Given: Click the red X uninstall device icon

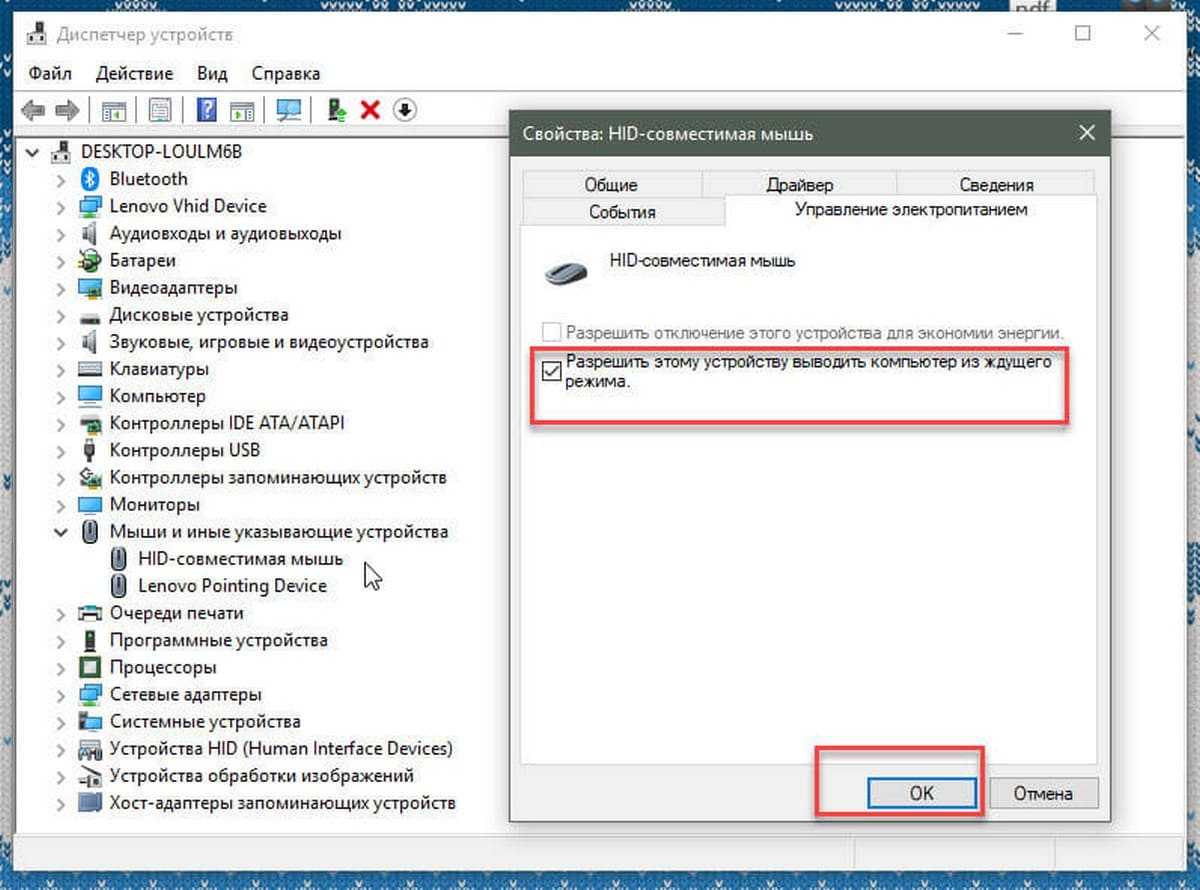Looking at the screenshot, I should point(370,110).
